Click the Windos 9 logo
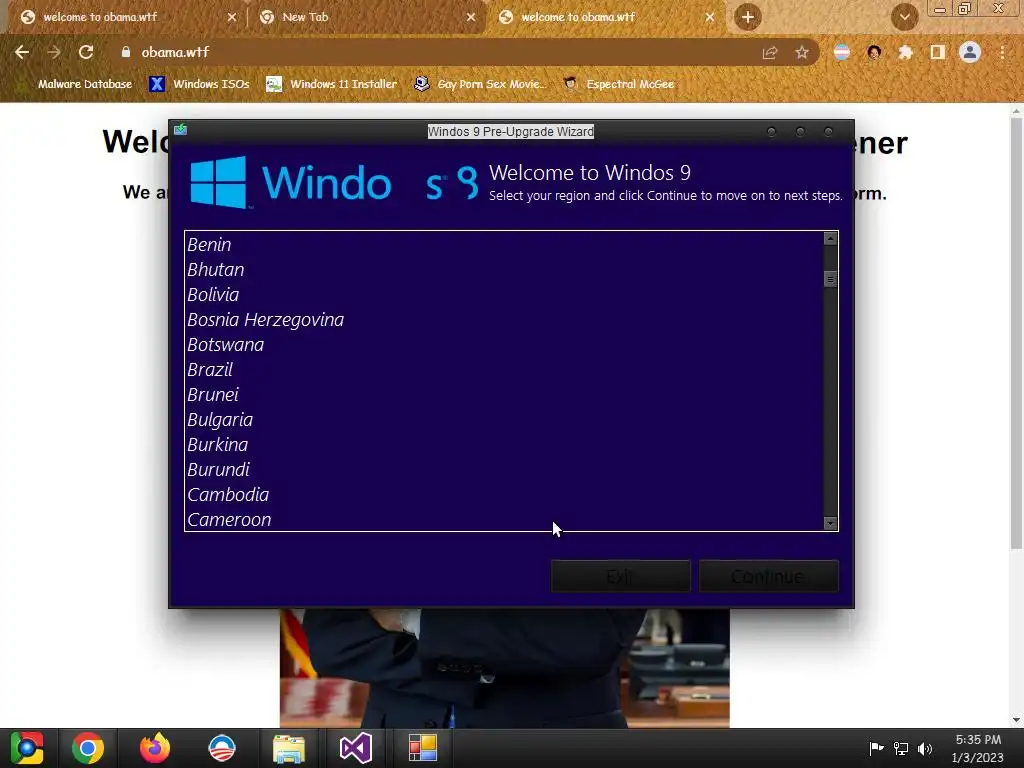The height and width of the screenshot is (768, 1024). [334, 182]
